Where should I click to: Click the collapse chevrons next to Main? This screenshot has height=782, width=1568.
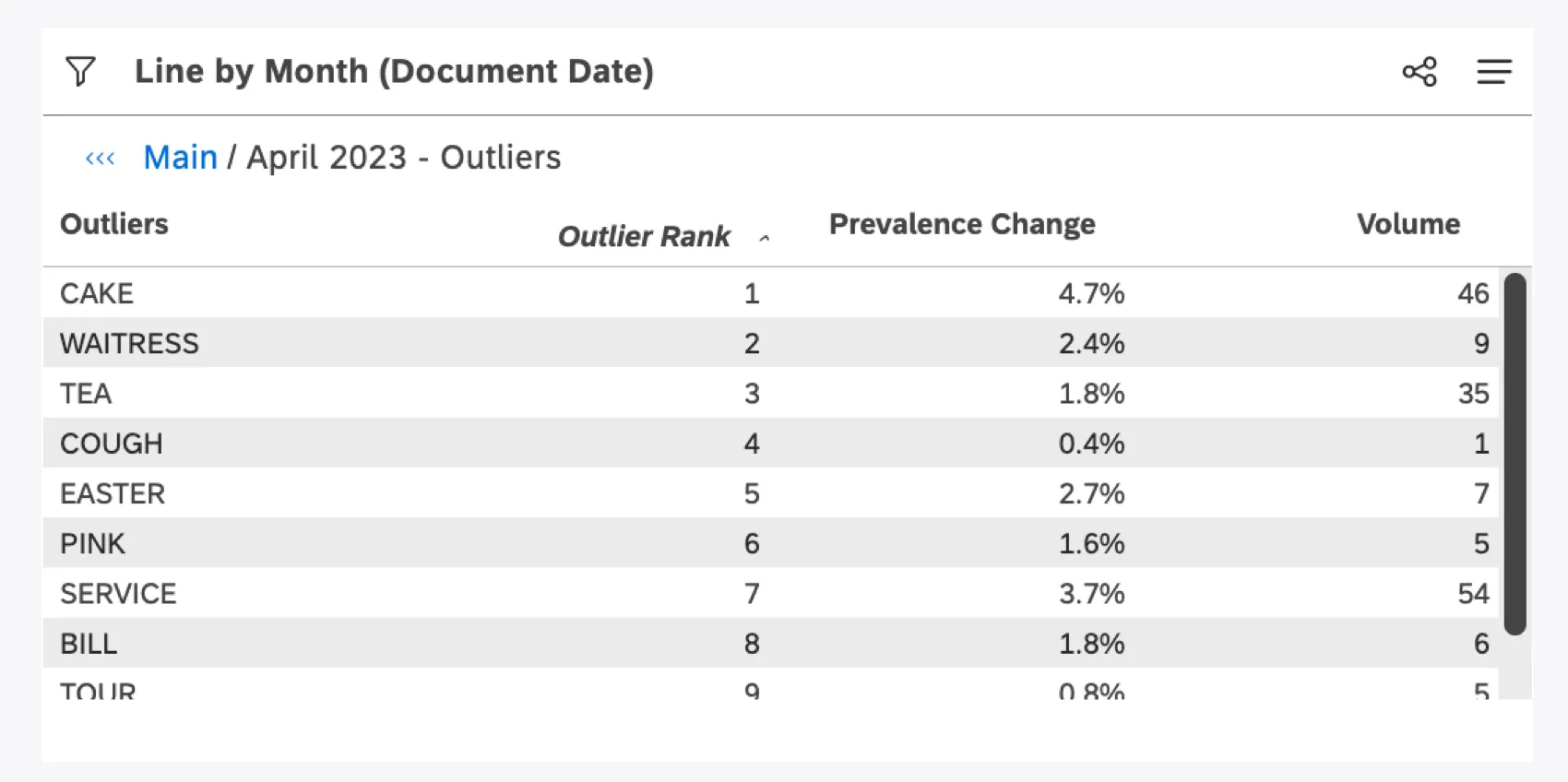(99, 158)
